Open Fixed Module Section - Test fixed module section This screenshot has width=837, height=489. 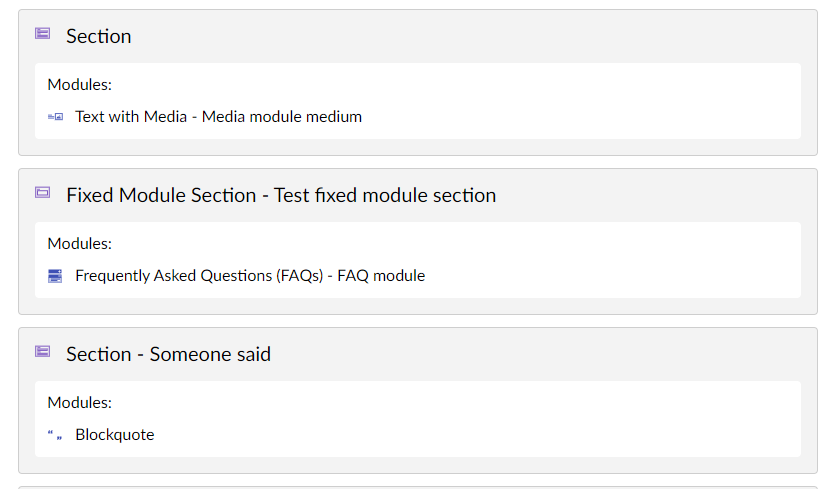click(x=281, y=195)
